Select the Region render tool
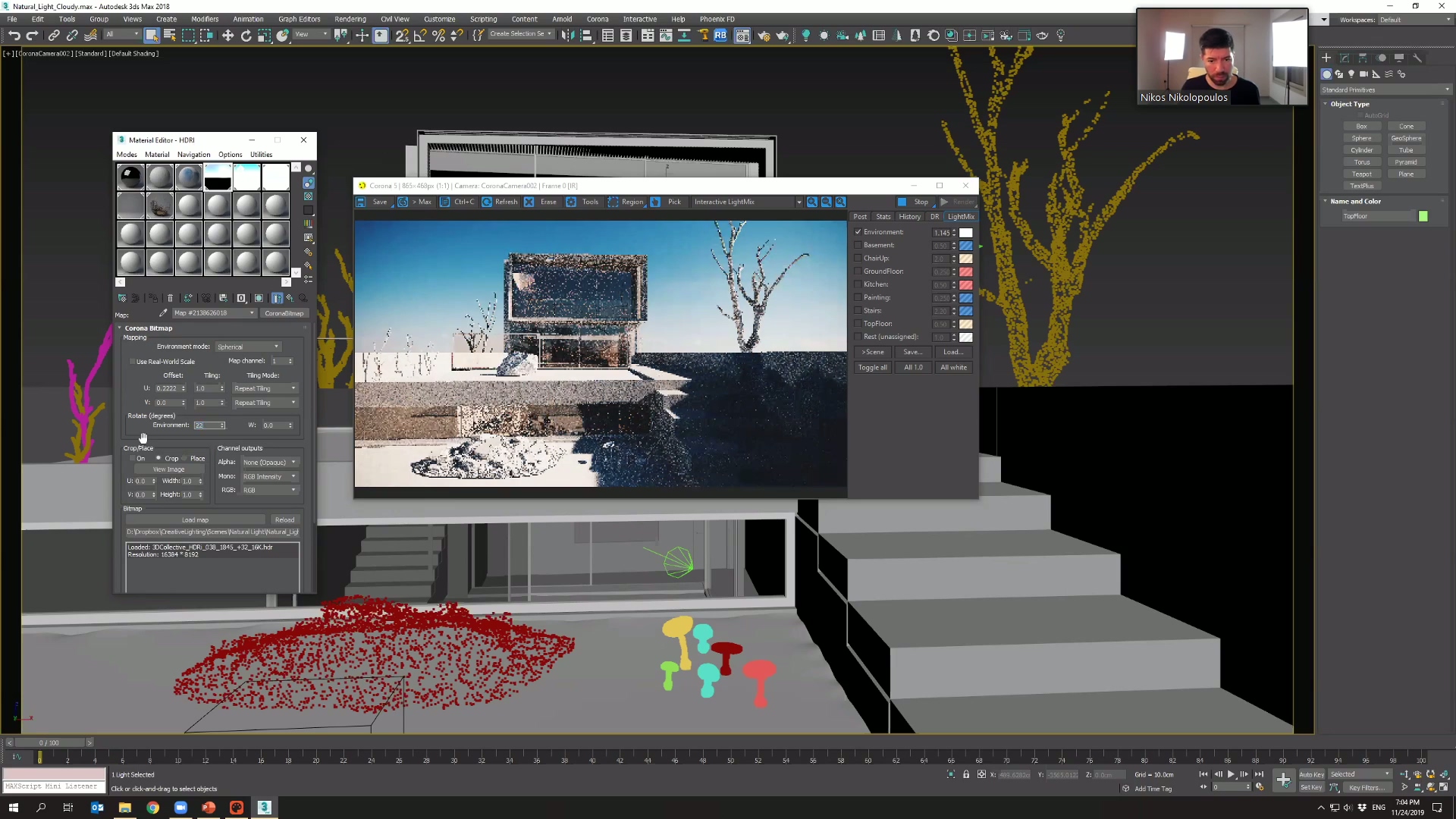The height and width of the screenshot is (819, 1456). 626,202
